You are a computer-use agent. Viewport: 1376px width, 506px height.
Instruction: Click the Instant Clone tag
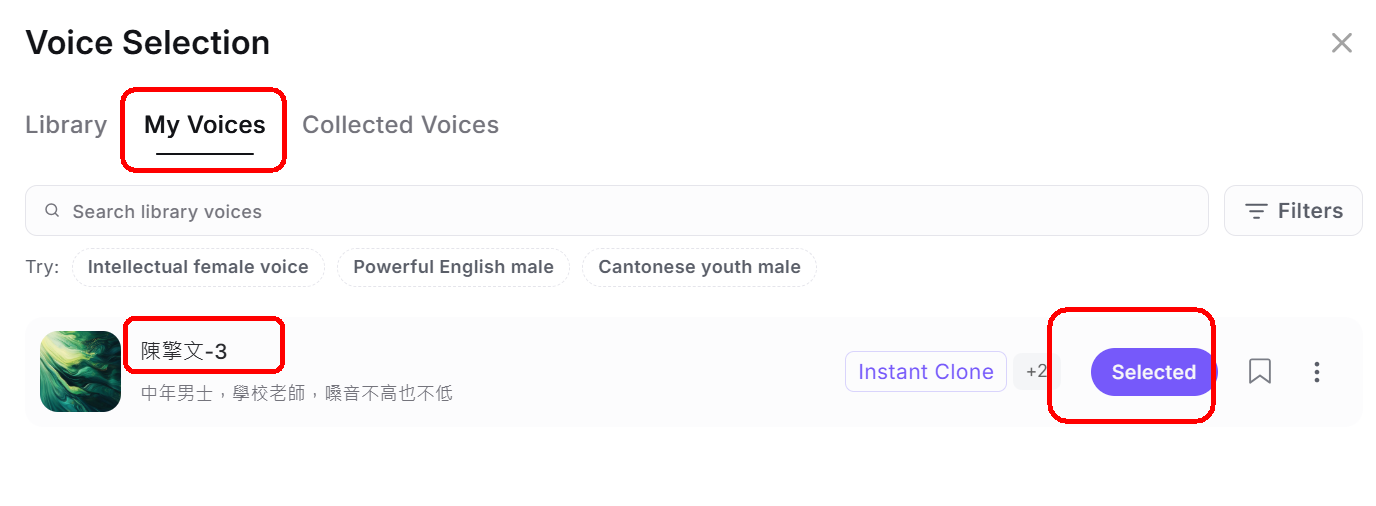pyautogui.click(x=925, y=372)
